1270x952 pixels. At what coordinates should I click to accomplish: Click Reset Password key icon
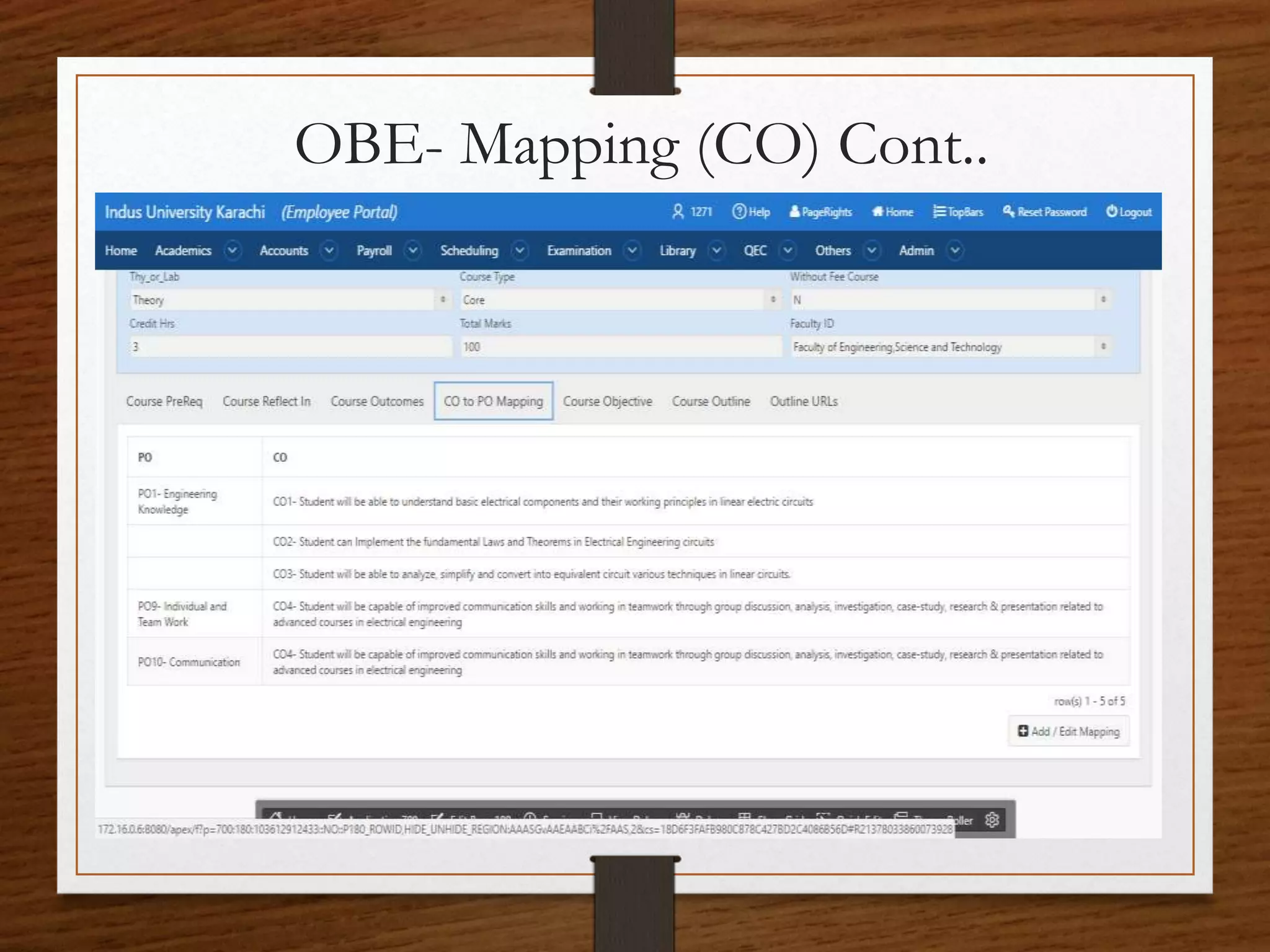click(x=1008, y=211)
